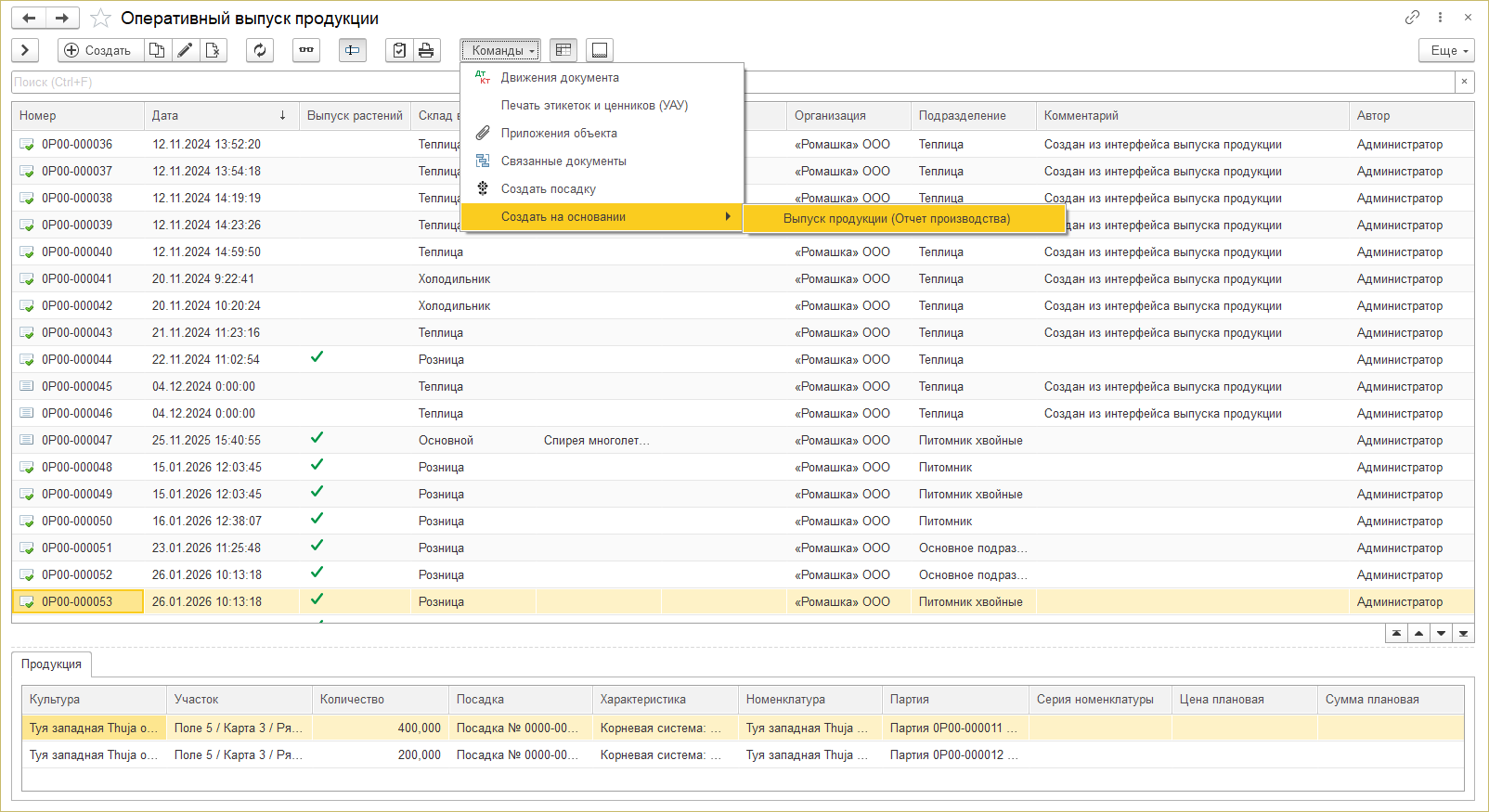Open the Еще dropdown menu
This screenshot has height=812, width=1489.
1446,50
